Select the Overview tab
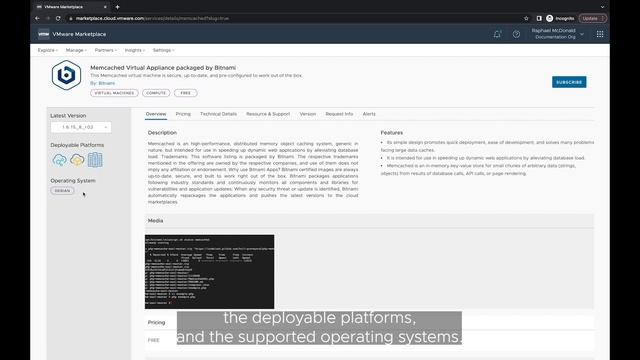Screen dimensions: 640x360 (156, 114)
